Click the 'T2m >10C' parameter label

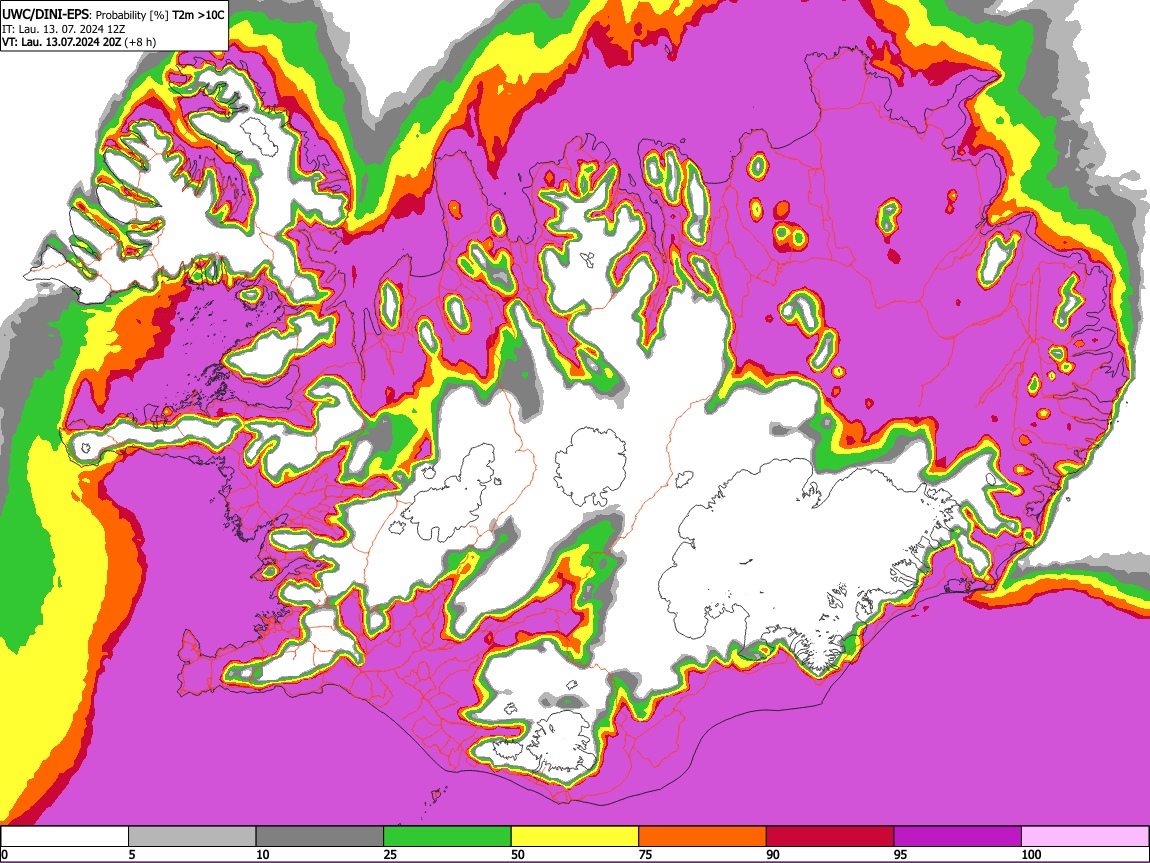pos(198,15)
